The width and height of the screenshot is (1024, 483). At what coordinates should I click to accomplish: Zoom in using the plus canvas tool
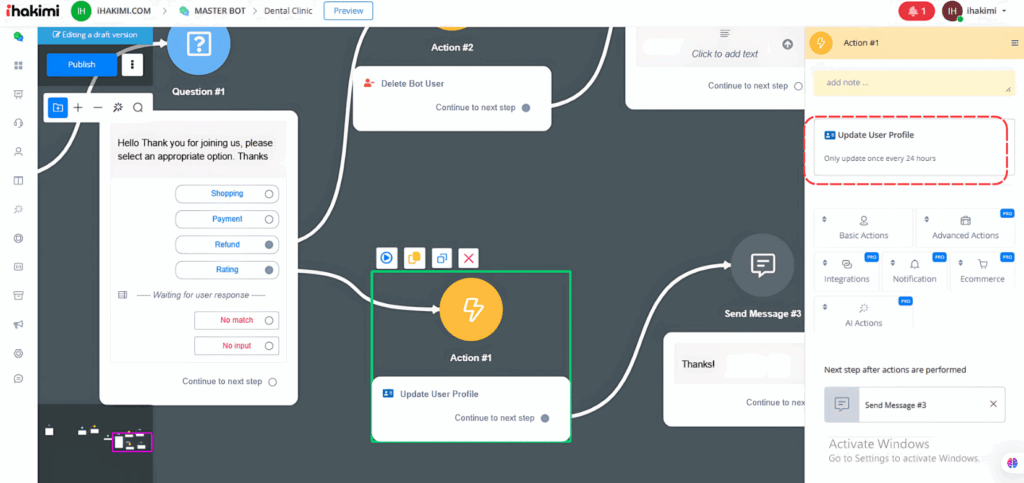coord(78,107)
